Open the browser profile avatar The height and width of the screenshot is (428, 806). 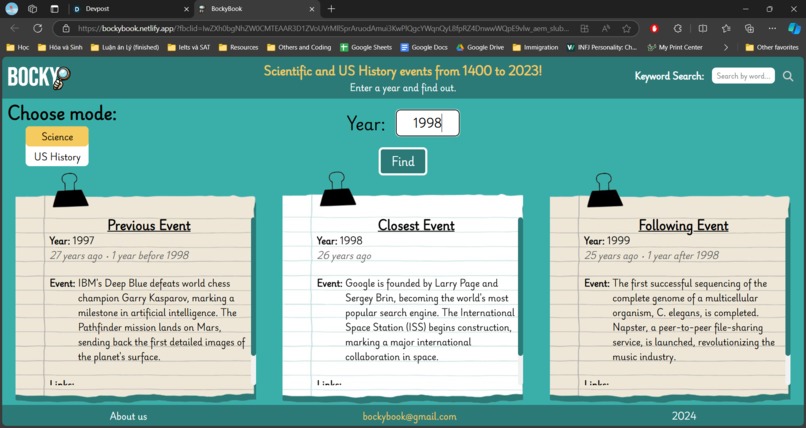pyautogui.click(x=11, y=9)
